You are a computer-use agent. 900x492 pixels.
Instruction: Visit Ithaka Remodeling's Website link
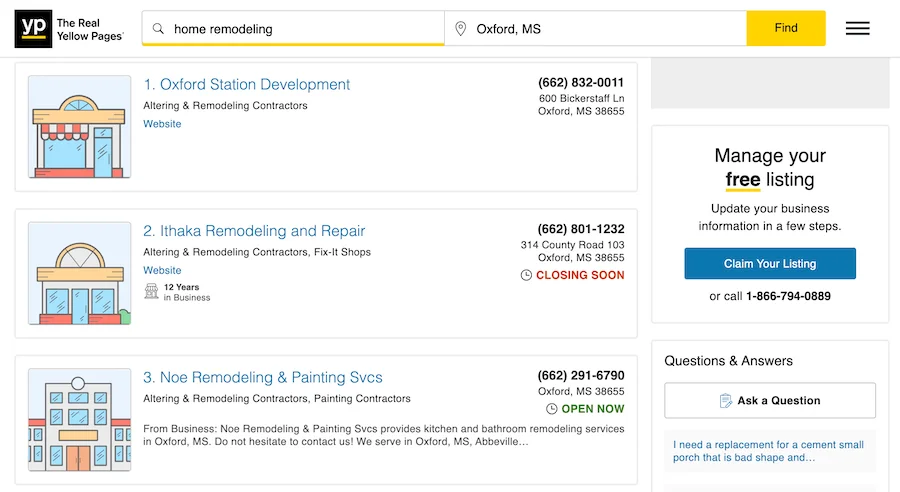click(x=162, y=270)
